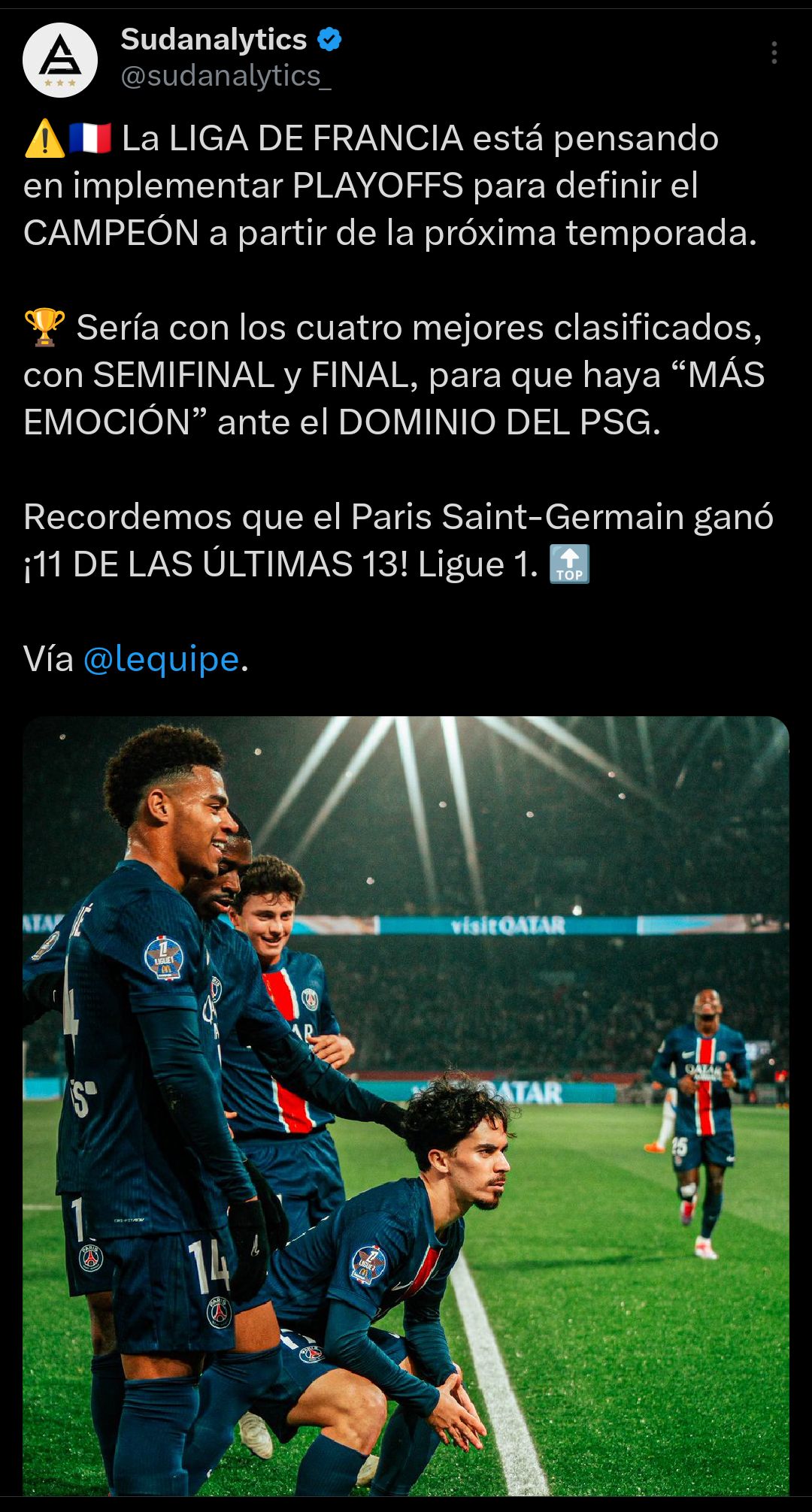Click the Sudanalytics display name
This screenshot has width=812, height=1512.
[x=214, y=39]
